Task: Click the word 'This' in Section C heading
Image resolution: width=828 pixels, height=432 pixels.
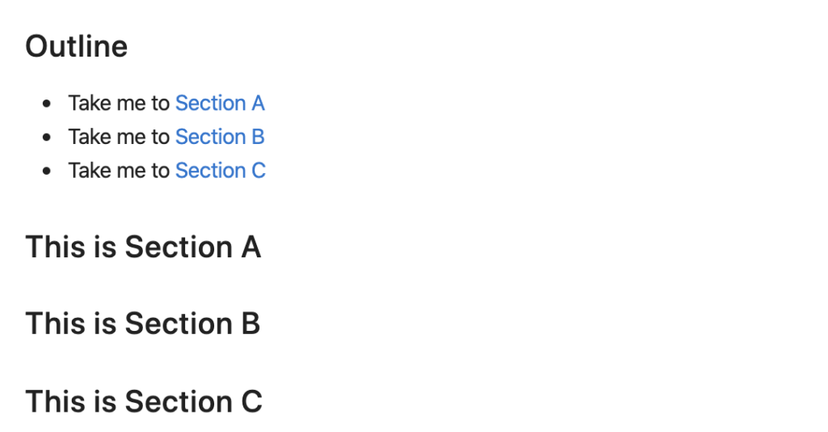Action: point(55,401)
